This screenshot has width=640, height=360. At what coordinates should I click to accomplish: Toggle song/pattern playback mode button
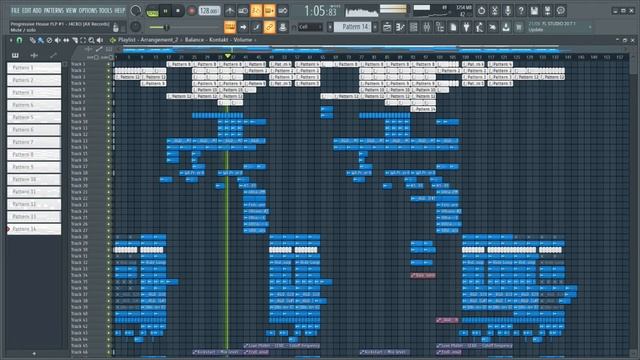coord(152,11)
